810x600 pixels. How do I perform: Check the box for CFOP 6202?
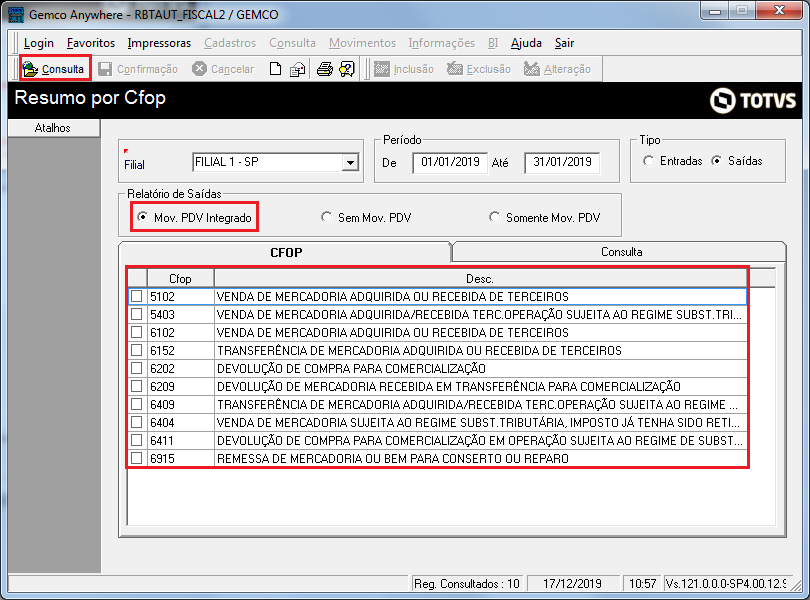point(137,368)
